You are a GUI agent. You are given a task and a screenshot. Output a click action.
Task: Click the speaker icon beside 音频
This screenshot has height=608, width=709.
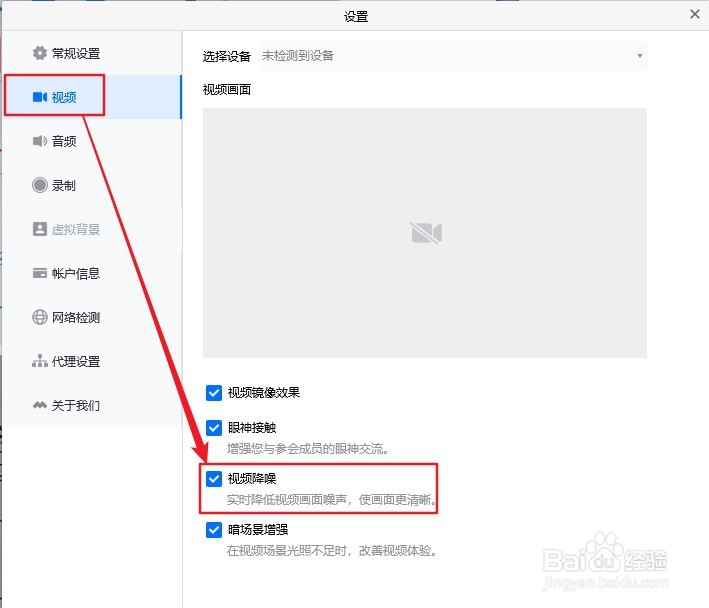(x=40, y=141)
